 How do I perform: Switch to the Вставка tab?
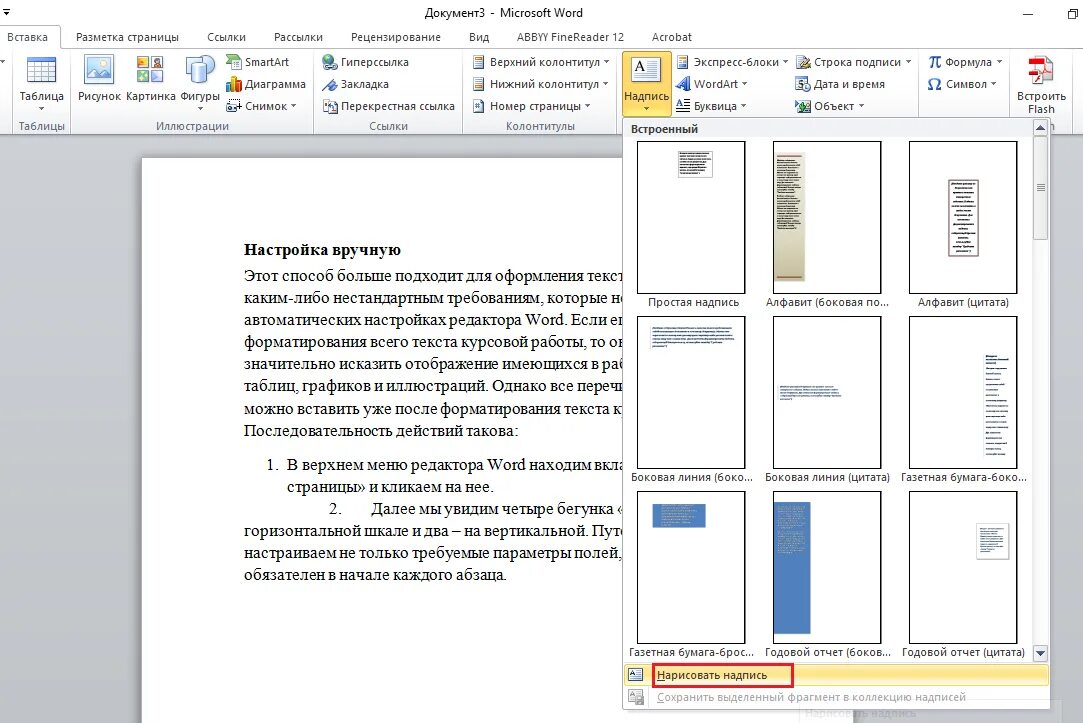(x=28, y=37)
